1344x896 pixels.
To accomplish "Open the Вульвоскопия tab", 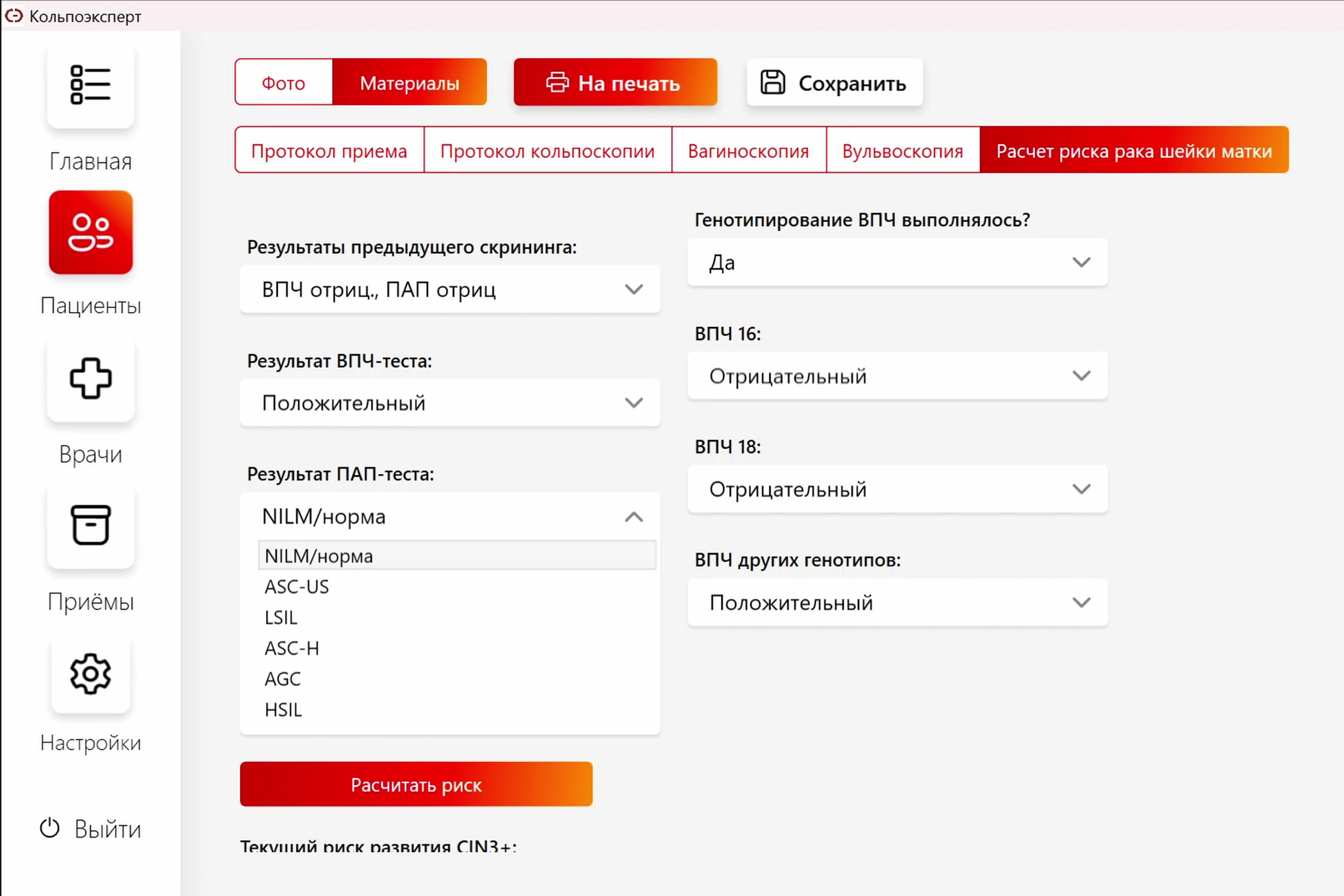I will (902, 151).
